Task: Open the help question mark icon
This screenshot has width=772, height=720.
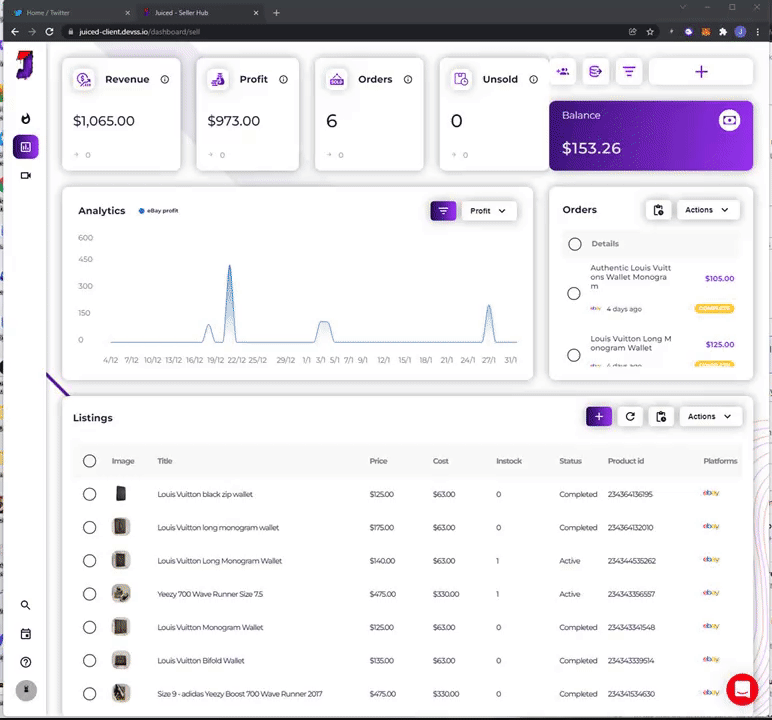Action: (26, 662)
